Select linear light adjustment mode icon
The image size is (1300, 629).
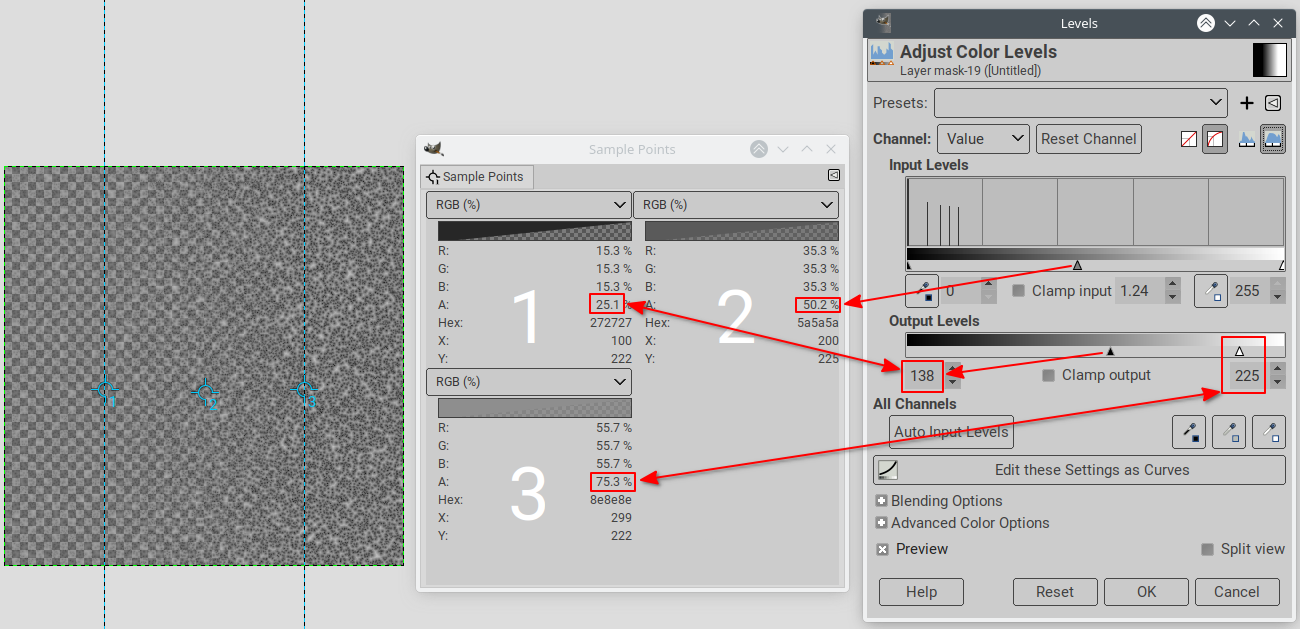coord(1189,139)
